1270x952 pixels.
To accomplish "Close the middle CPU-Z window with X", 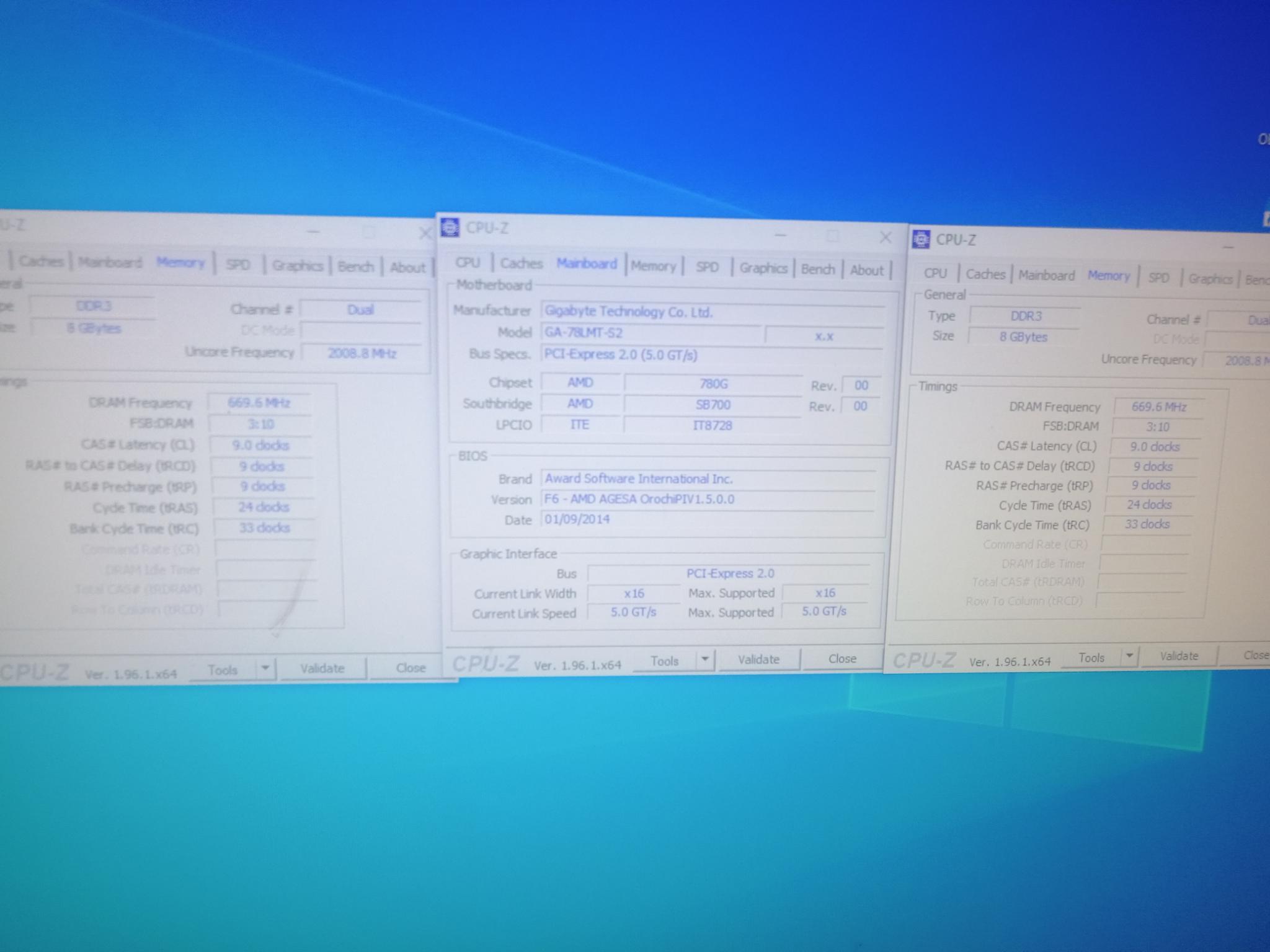I will pyautogui.click(x=886, y=237).
